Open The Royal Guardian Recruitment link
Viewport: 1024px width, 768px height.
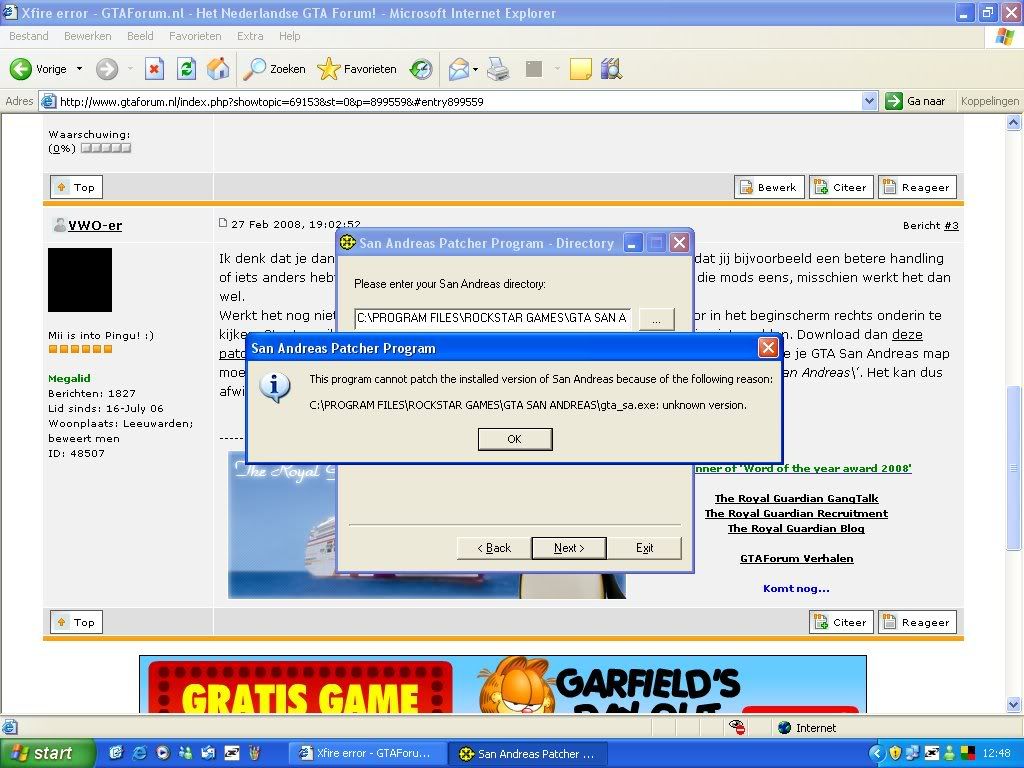[796, 513]
